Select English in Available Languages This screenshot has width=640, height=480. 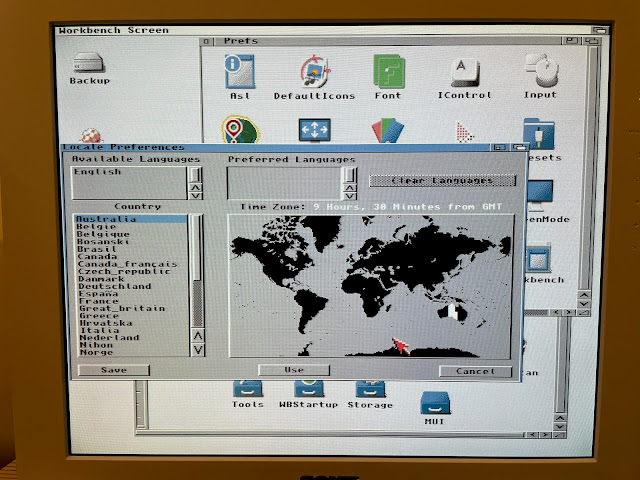coord(129,172)
